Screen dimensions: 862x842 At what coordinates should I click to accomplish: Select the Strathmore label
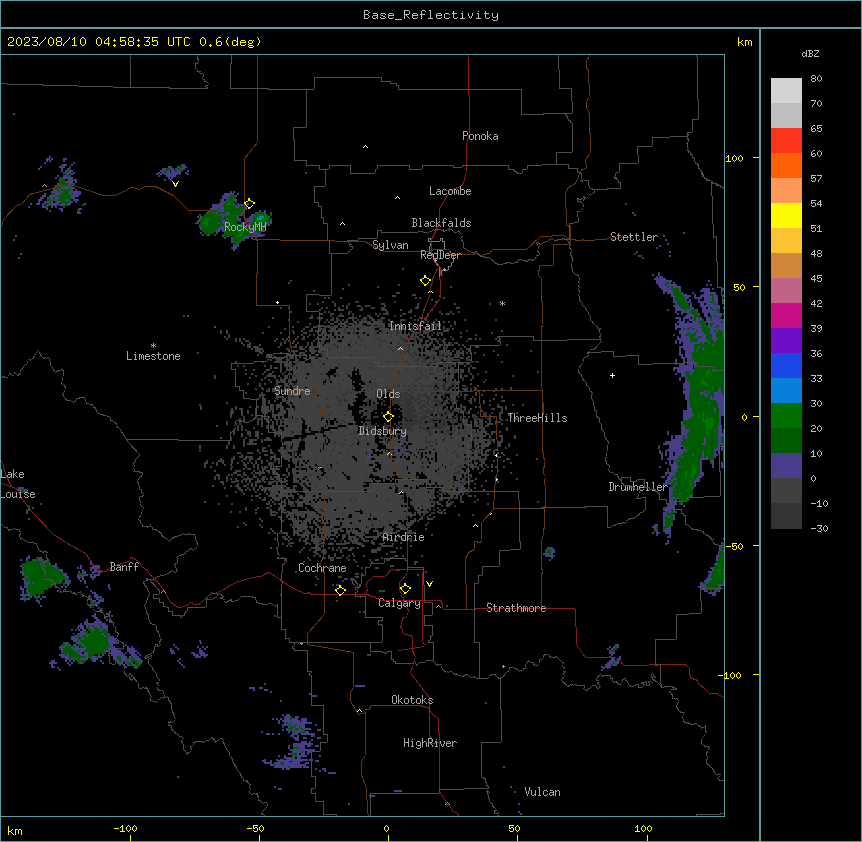coord(516,608)
